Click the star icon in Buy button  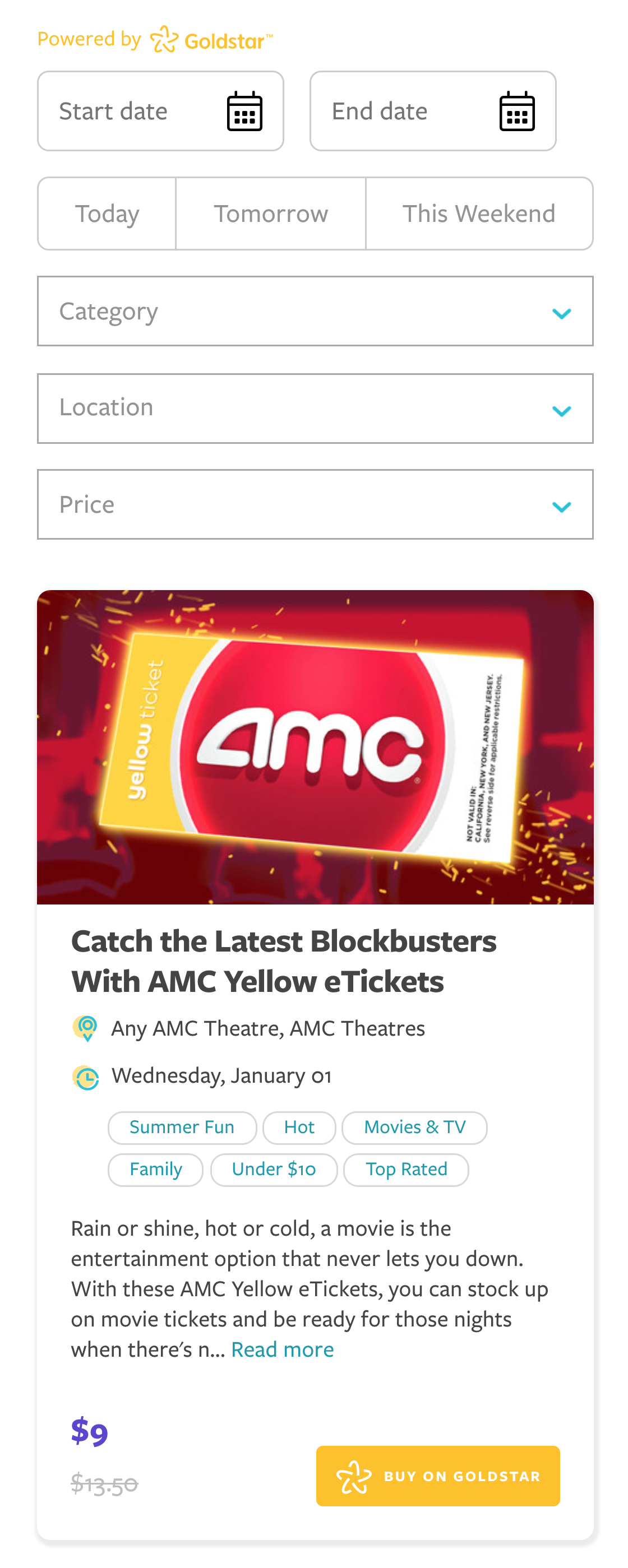click(353, 1476)
